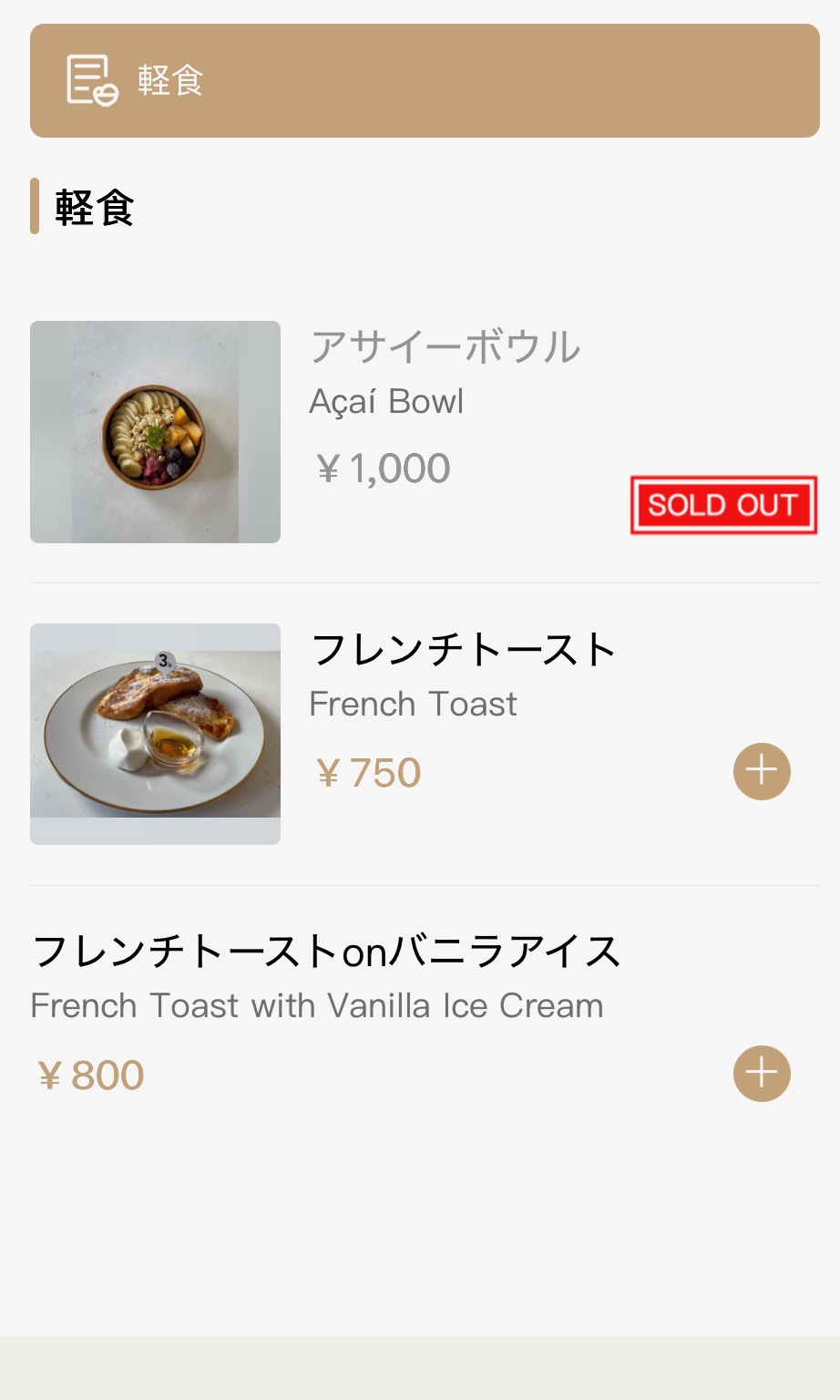Image resolution: width=840 pixels, height=1400 pixels.
Task: Click the フレンチトースト item title
Action: [464, 650]
